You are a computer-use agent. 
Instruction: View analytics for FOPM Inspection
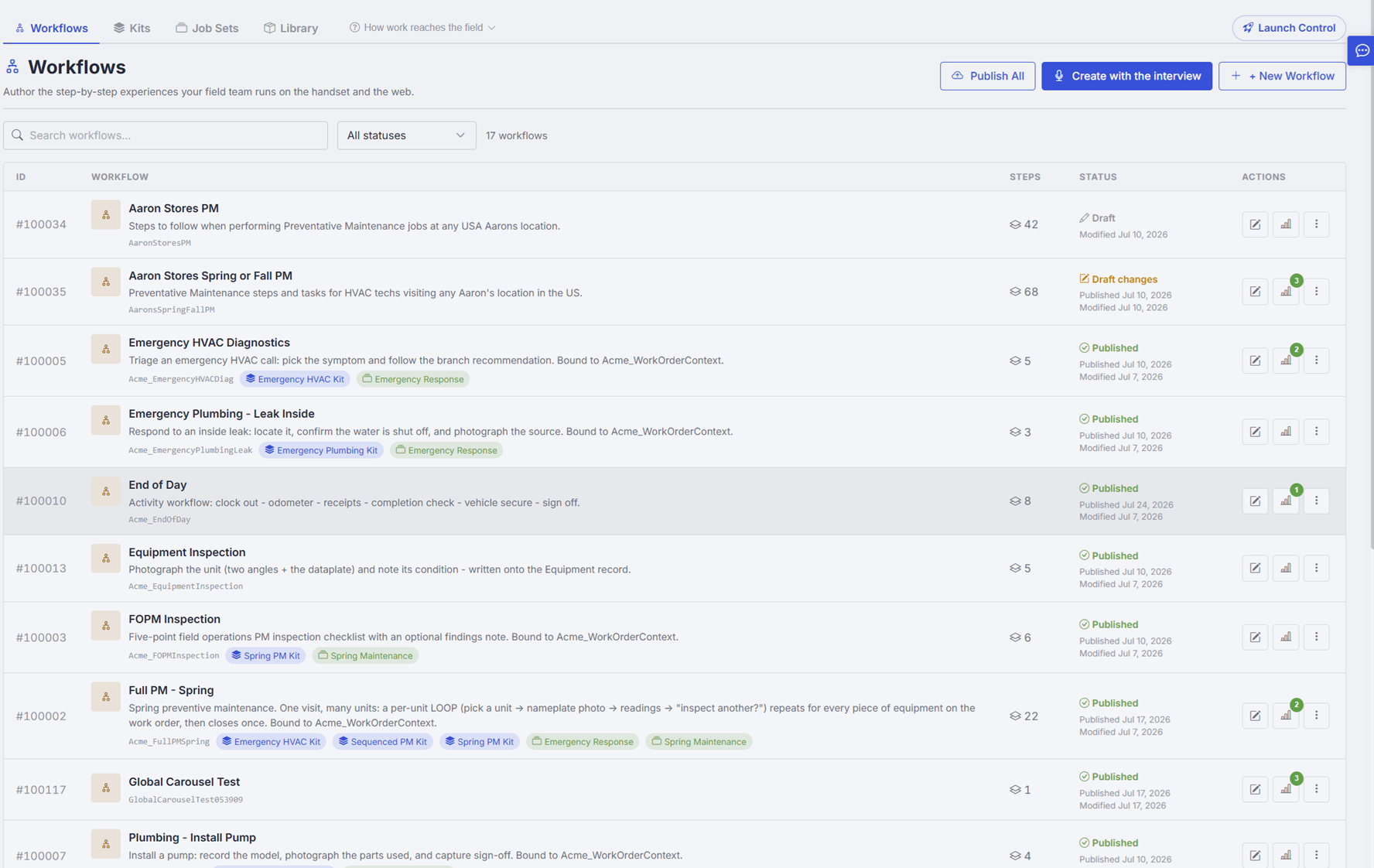(1286, 637)
